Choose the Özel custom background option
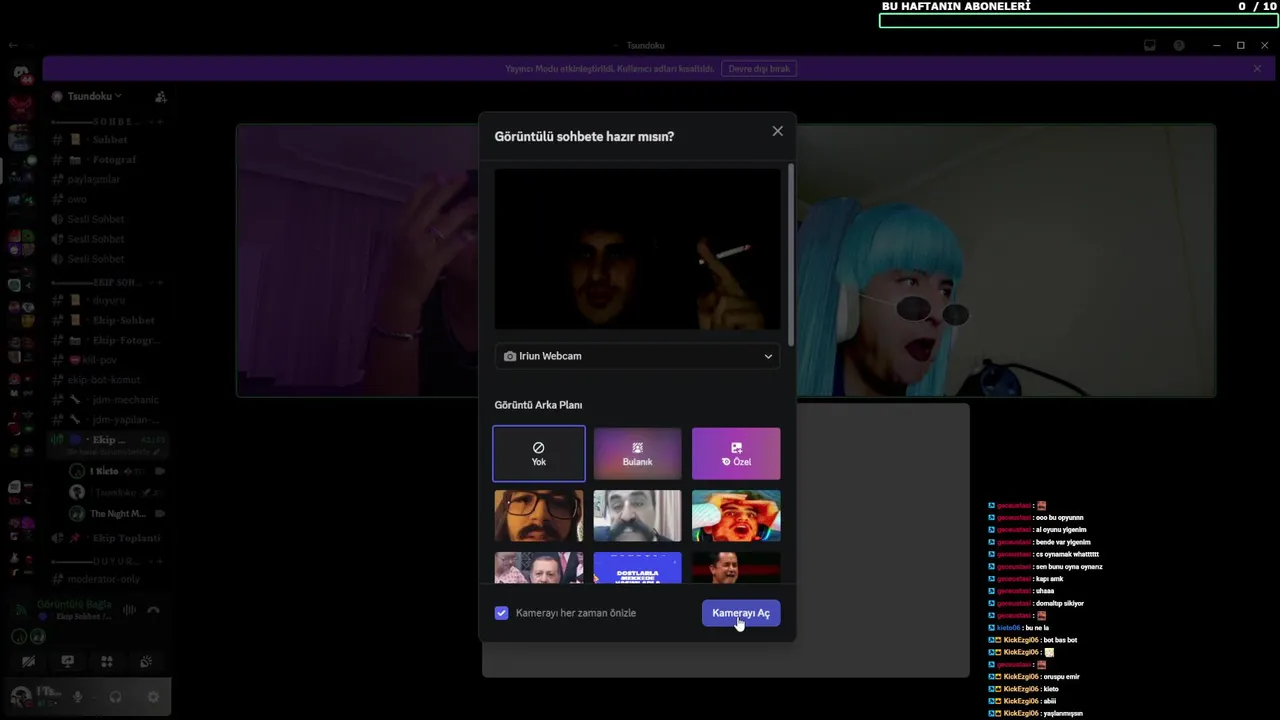 pos(736,454)
